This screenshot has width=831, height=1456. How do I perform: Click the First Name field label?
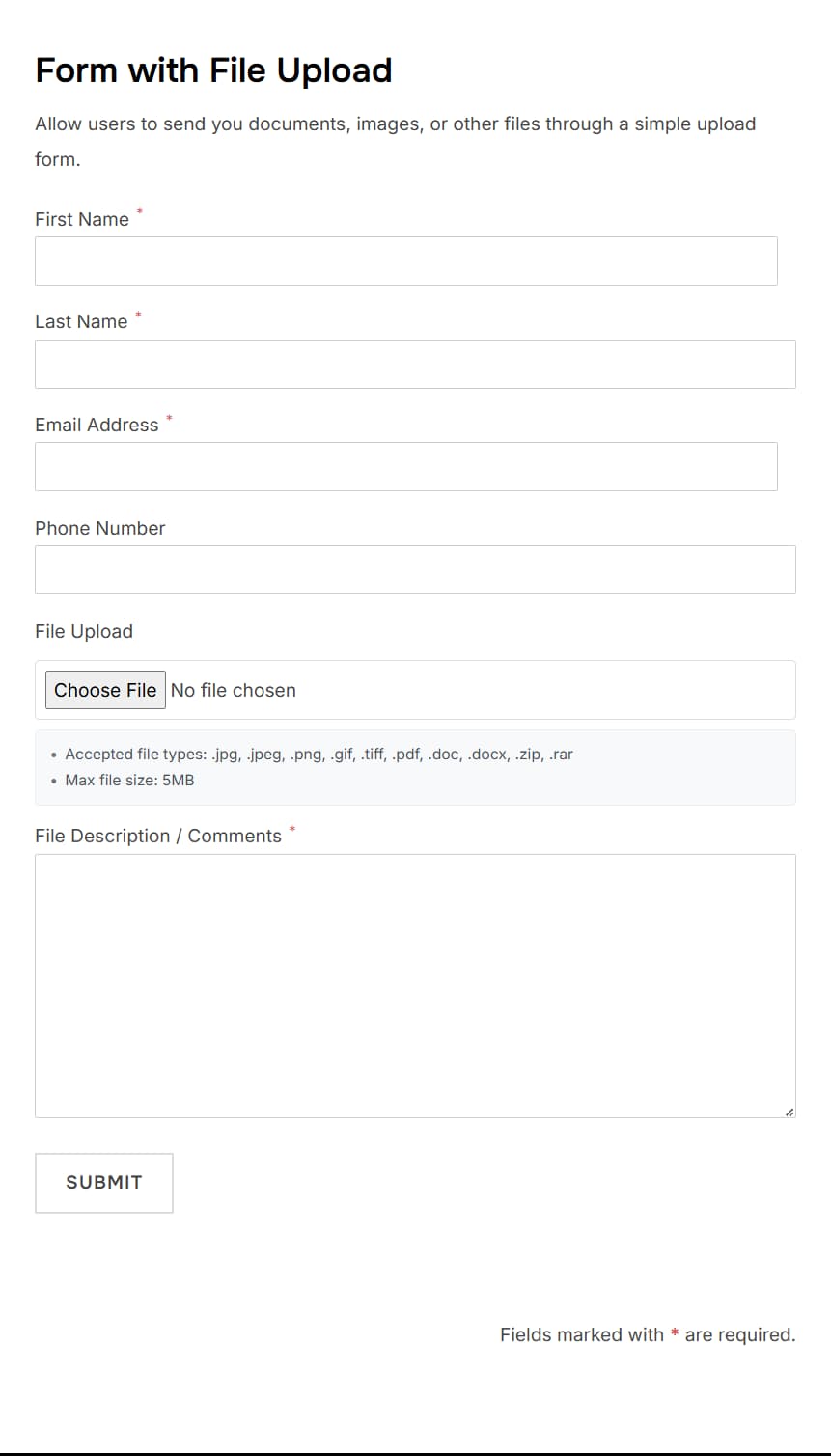click(82, 219)
